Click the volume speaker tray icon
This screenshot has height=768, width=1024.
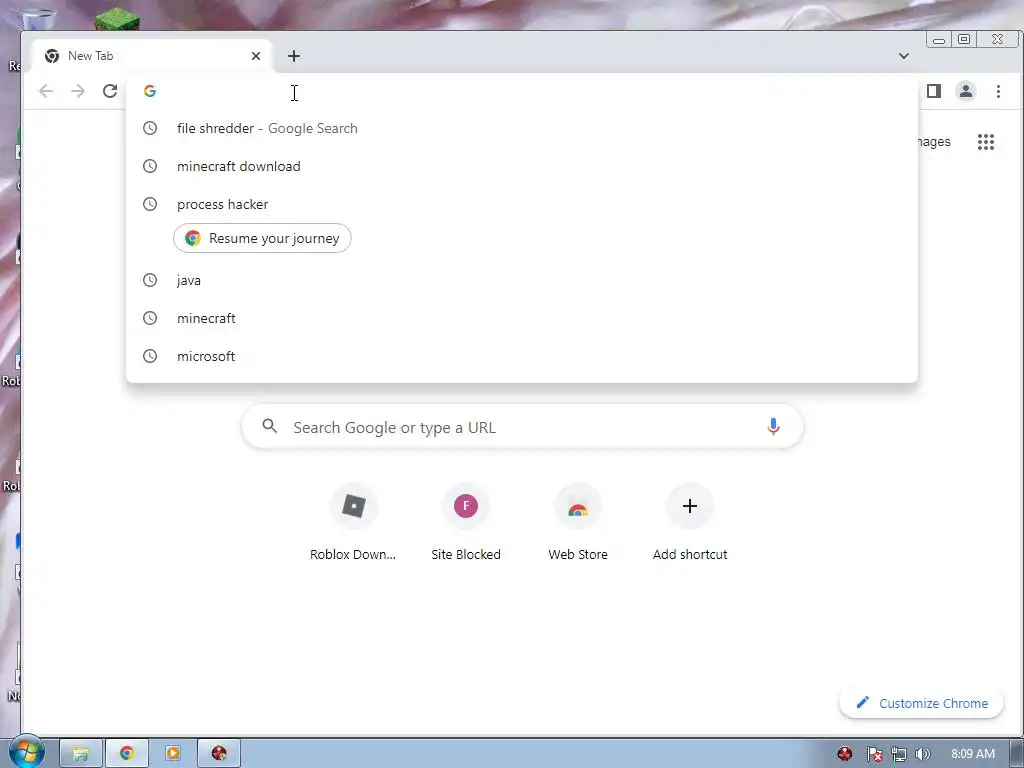tap(922, 754)
